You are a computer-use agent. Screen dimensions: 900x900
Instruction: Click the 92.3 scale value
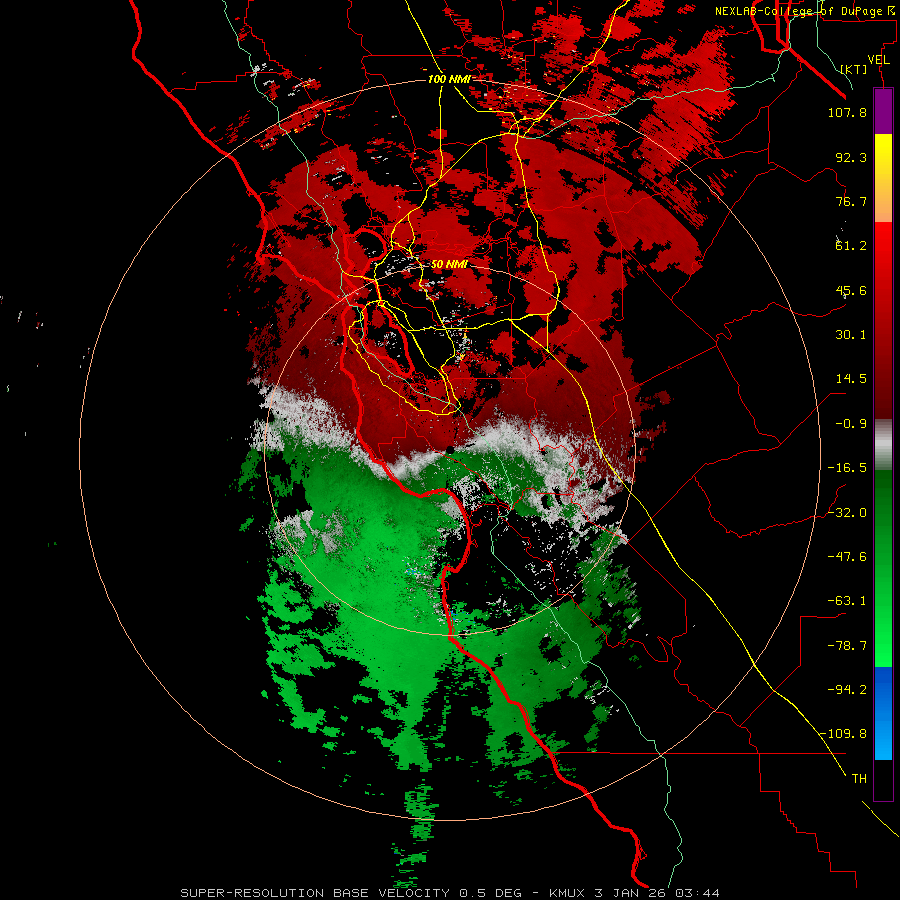coord(851,157)
